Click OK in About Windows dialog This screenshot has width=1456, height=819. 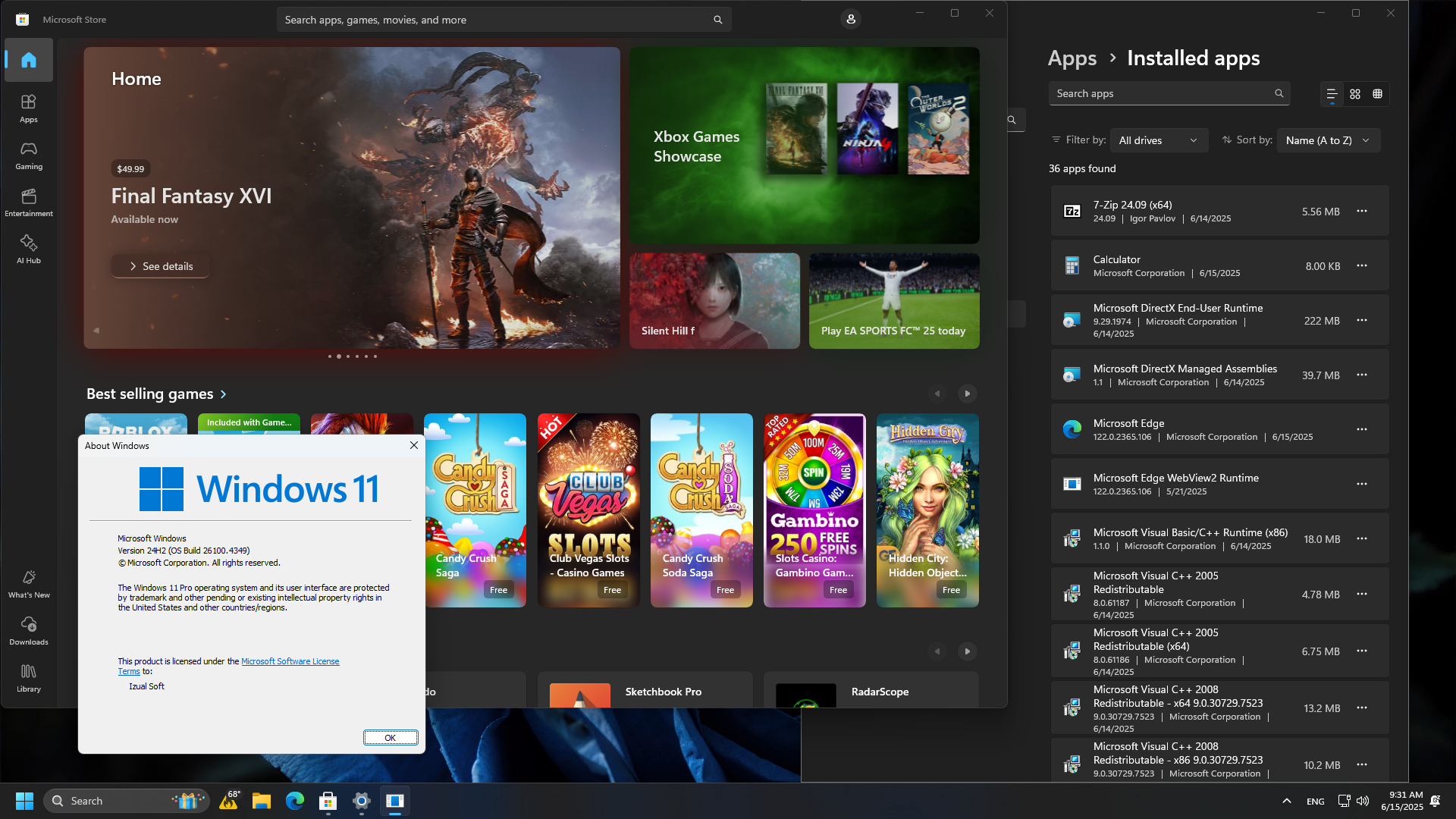coord(391,738)
